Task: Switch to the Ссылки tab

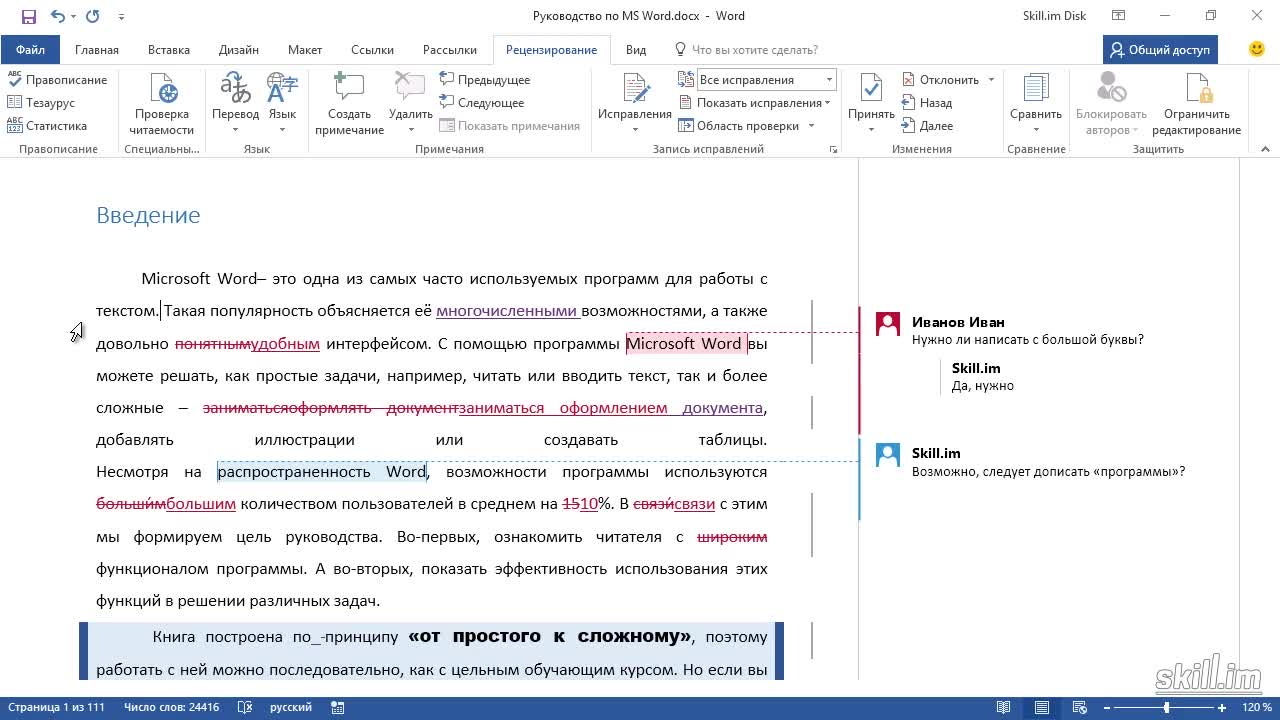Action: pos(370,50)
